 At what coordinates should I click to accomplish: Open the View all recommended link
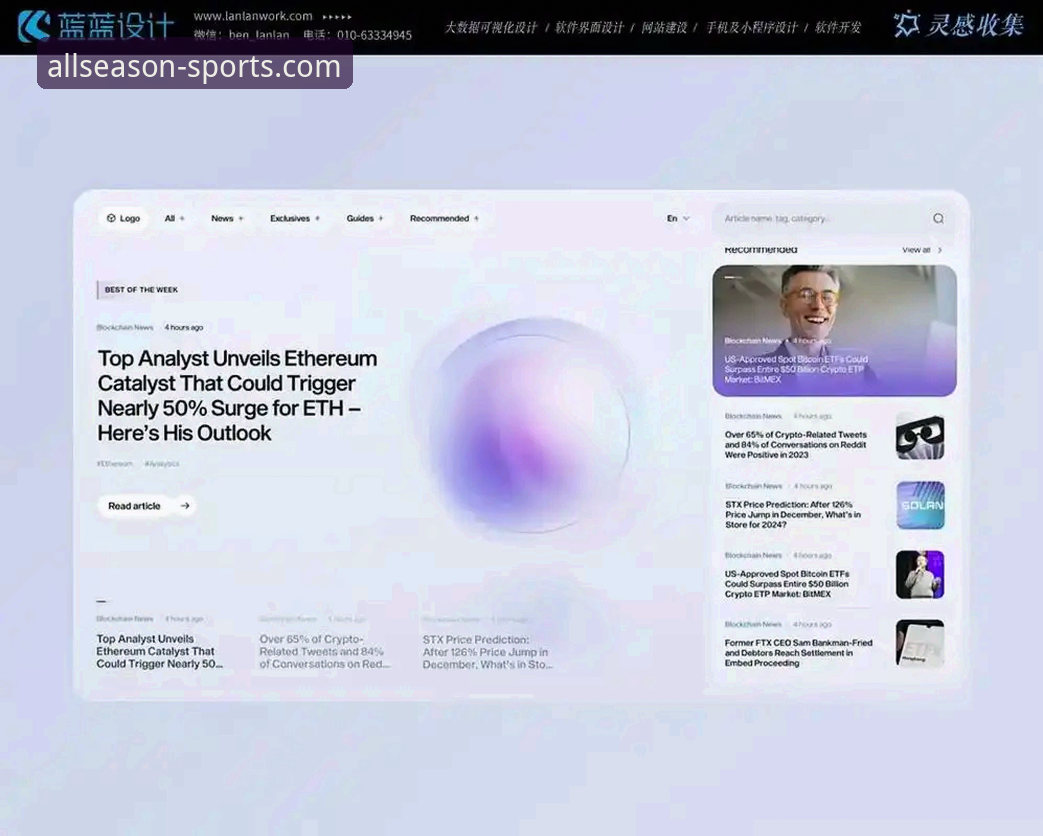click(916, 250)
